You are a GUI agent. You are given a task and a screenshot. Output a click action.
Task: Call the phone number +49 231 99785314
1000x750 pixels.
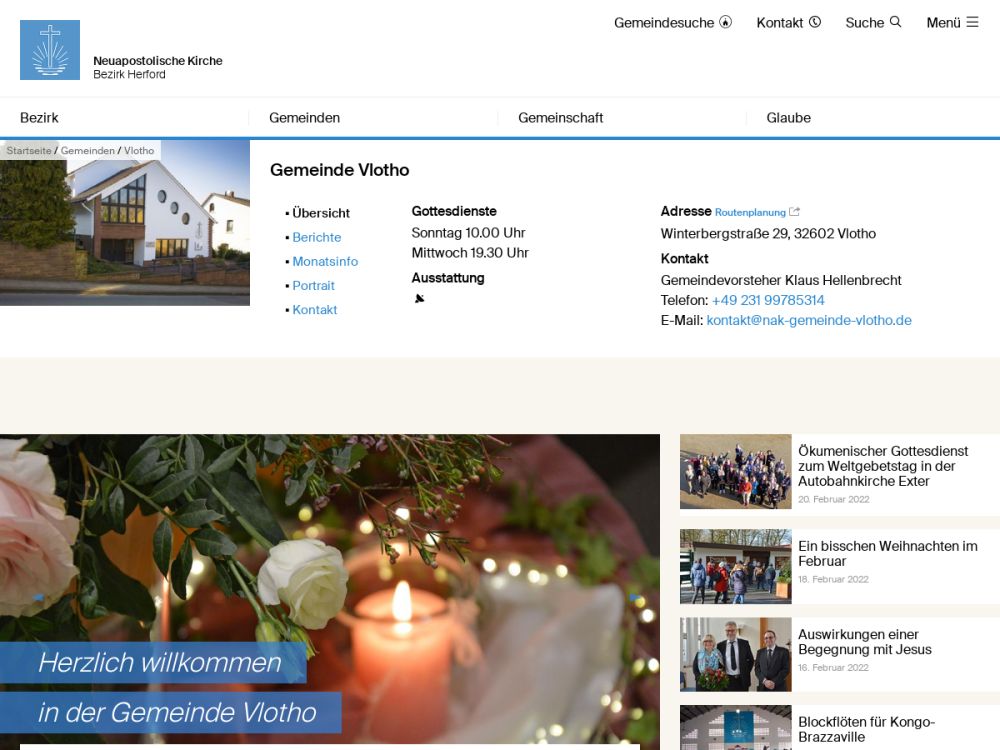768,301
